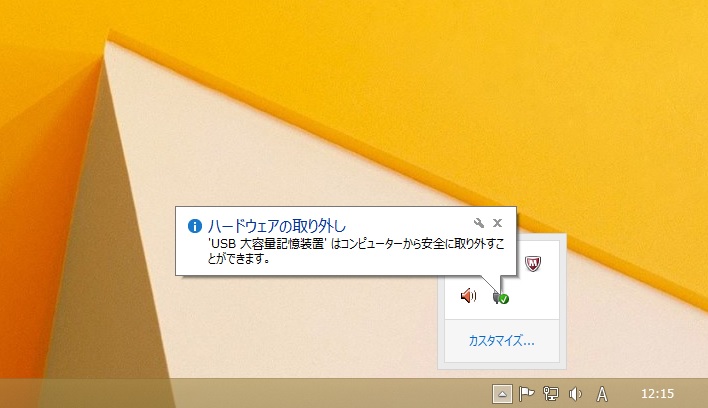
Task: Click the taskbar volume speaker icon
Action: point(575,394)
